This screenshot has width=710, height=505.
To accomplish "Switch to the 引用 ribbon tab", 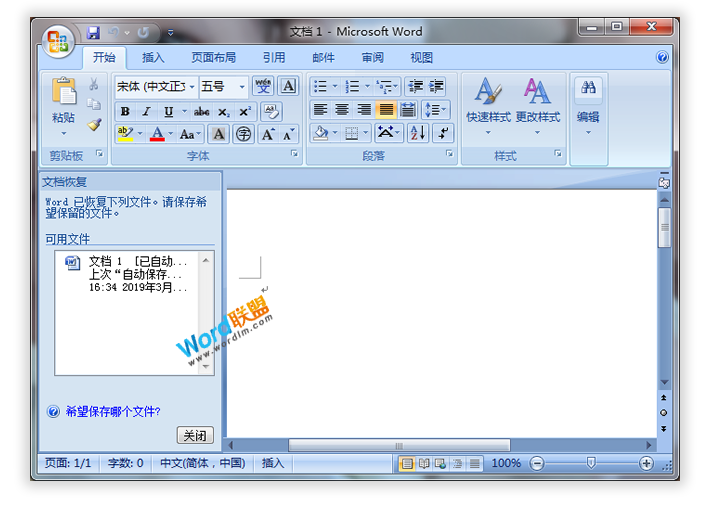I will 274,58.
